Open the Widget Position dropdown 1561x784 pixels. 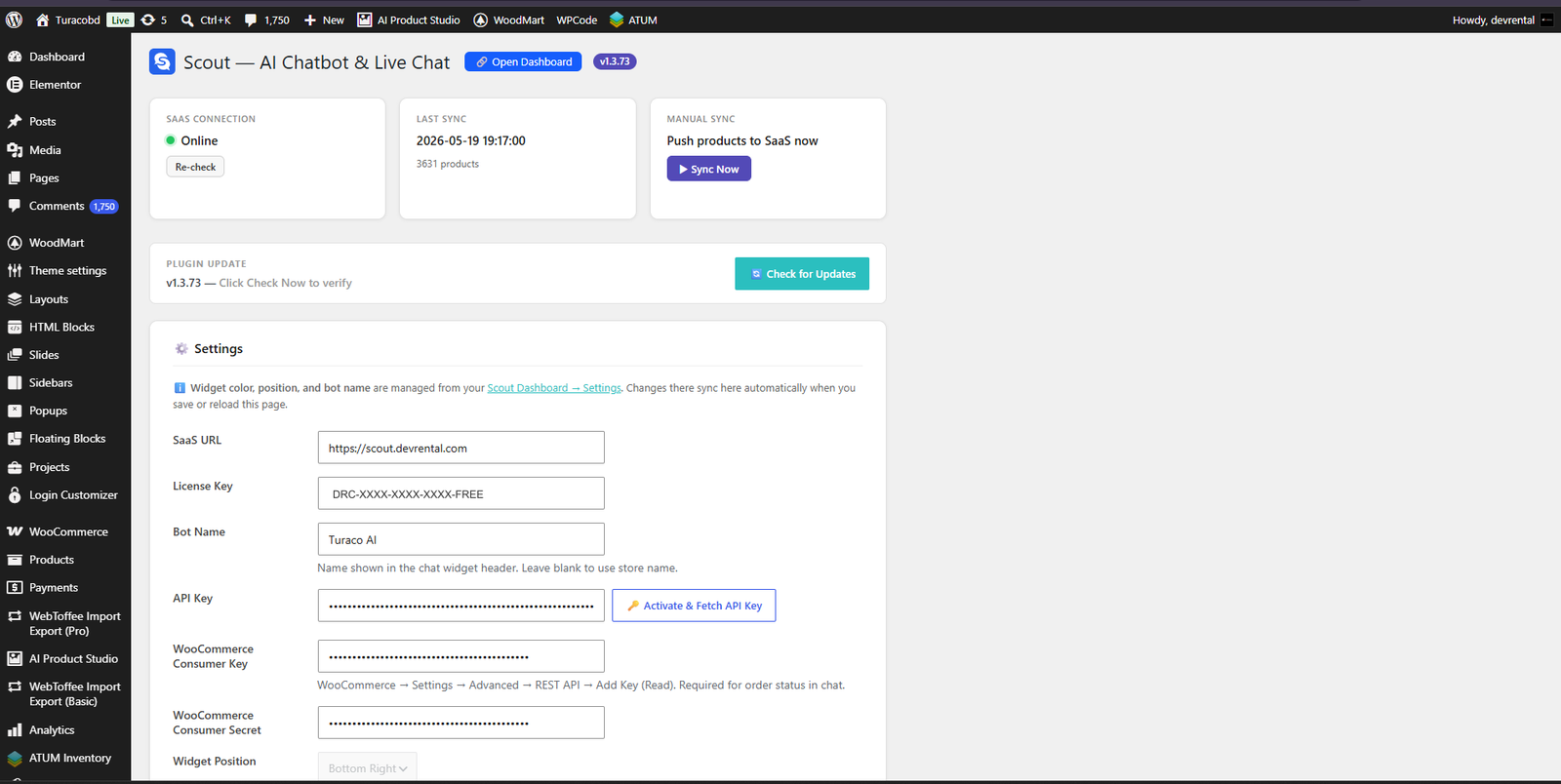tap(368, 767)
